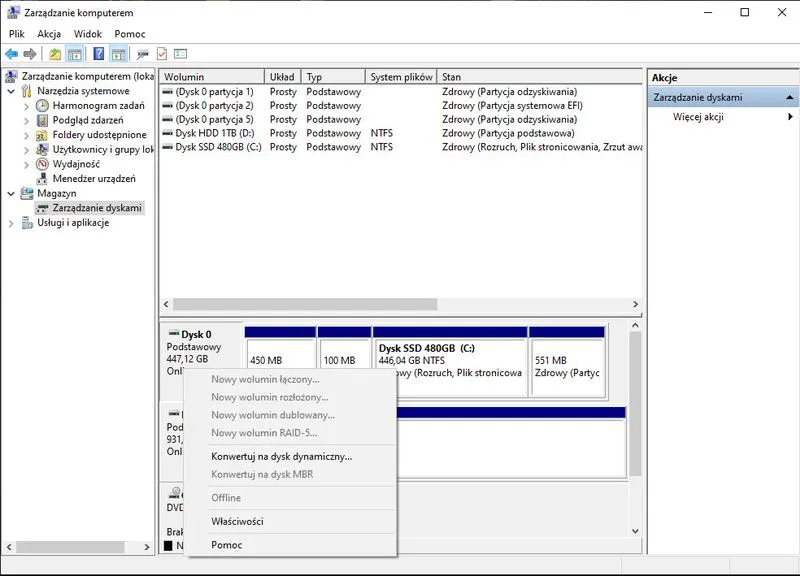The height and width of the screenshot is (576, 800).
Task: Open Podgląd zdarzeń in the sidebar
Action: tap(88, 120)
